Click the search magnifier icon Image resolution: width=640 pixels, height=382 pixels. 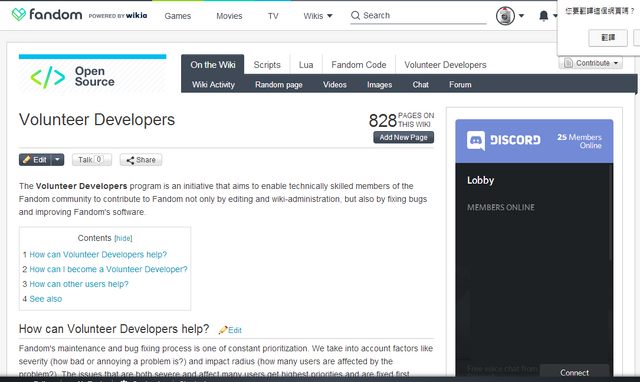(356, 16)
